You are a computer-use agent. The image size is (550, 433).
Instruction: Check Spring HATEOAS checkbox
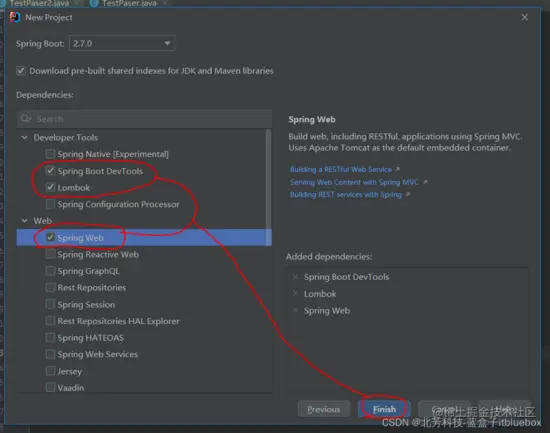51,338
